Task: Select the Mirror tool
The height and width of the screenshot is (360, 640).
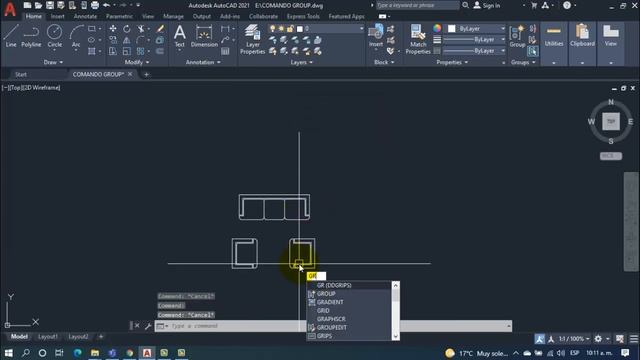Action: point(127,40)
